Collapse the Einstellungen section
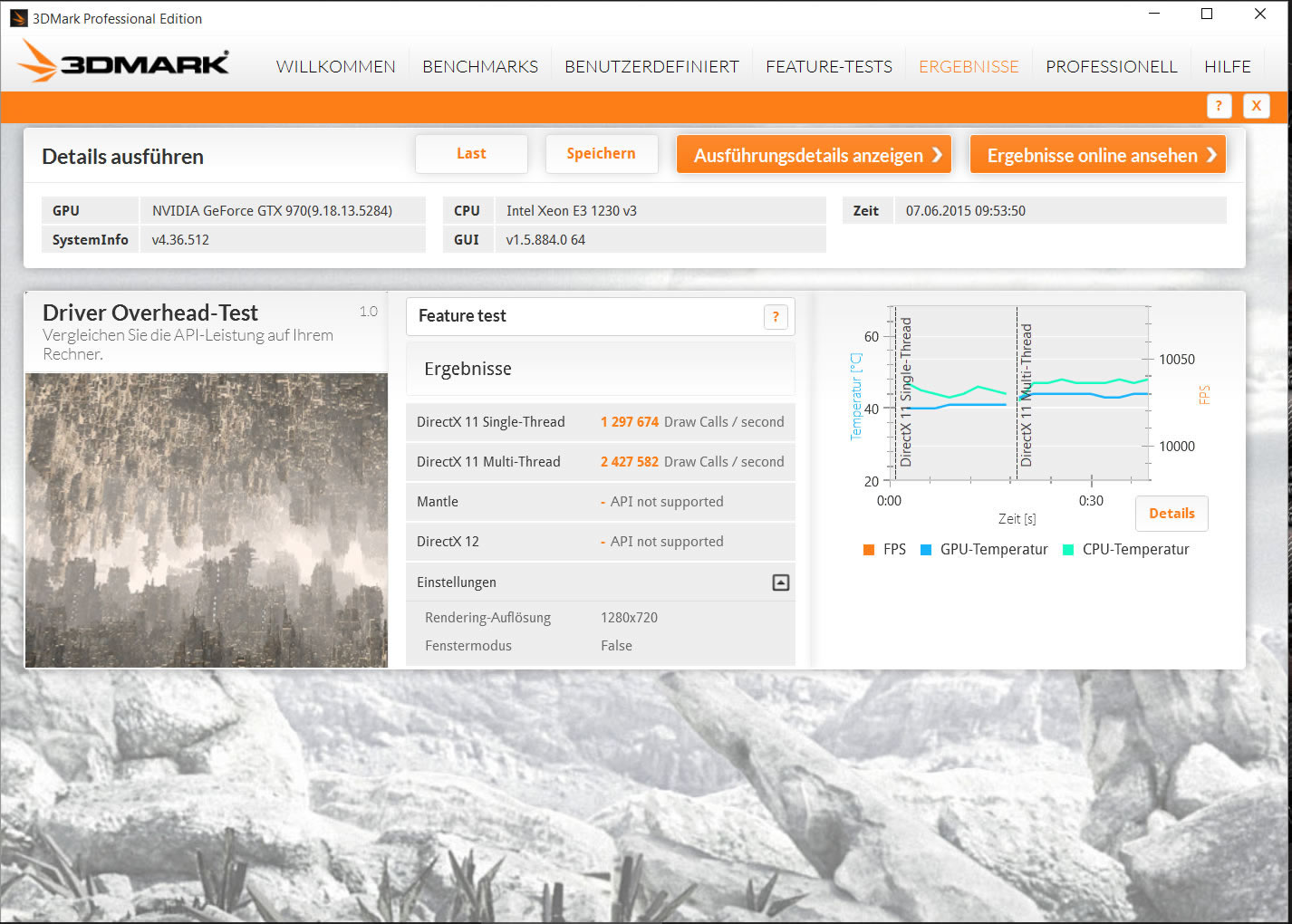The image size is (1292, 924). [780, 582]
